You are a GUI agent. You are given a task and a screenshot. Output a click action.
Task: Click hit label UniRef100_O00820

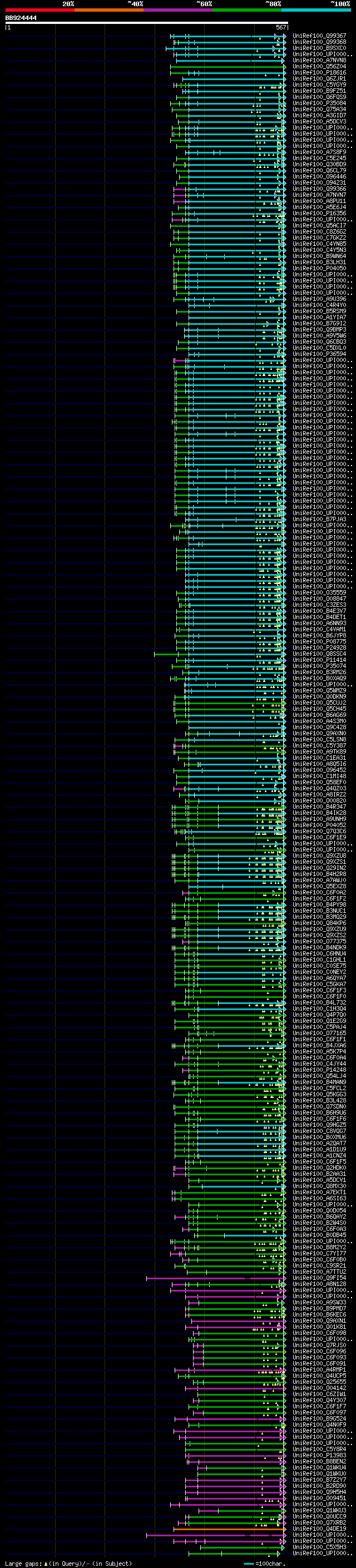click(x=319, y=800)
